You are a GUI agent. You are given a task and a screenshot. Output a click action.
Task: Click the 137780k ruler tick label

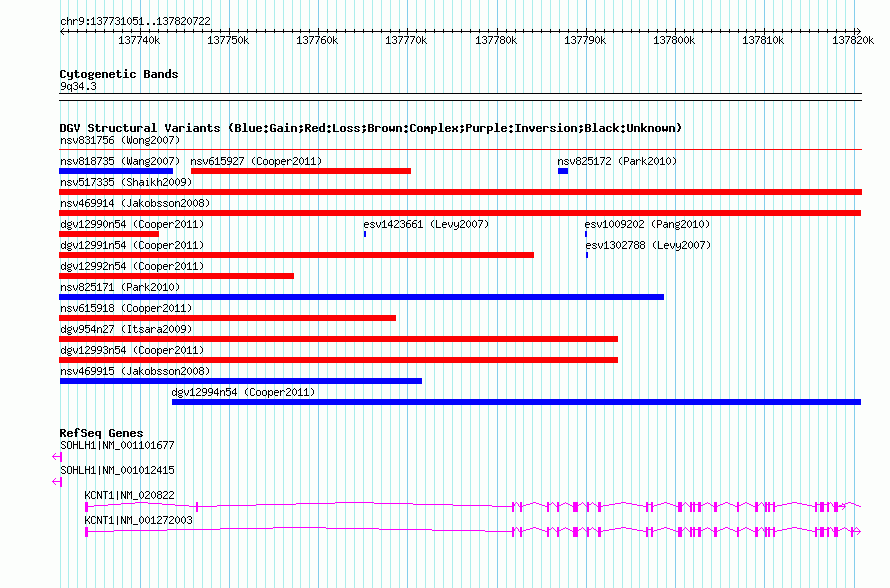tap(496, 40)
